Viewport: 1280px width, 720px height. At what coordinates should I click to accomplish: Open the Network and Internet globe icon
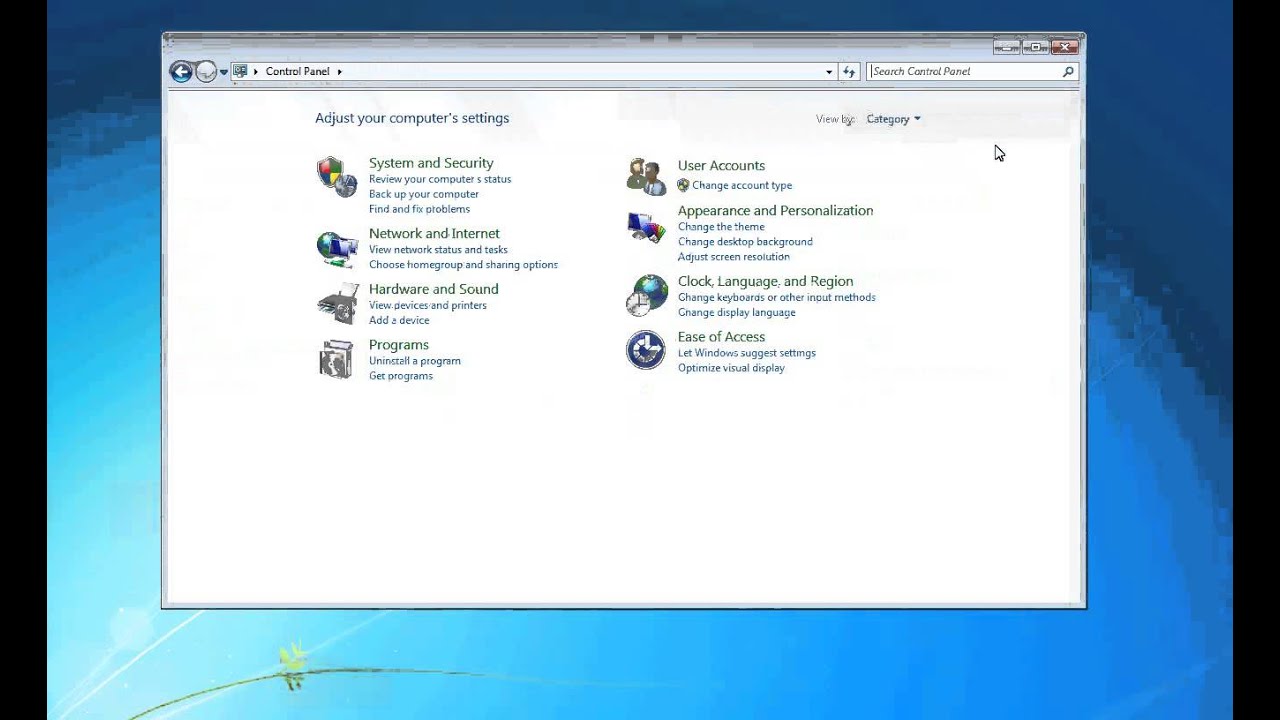click(337, 248)
